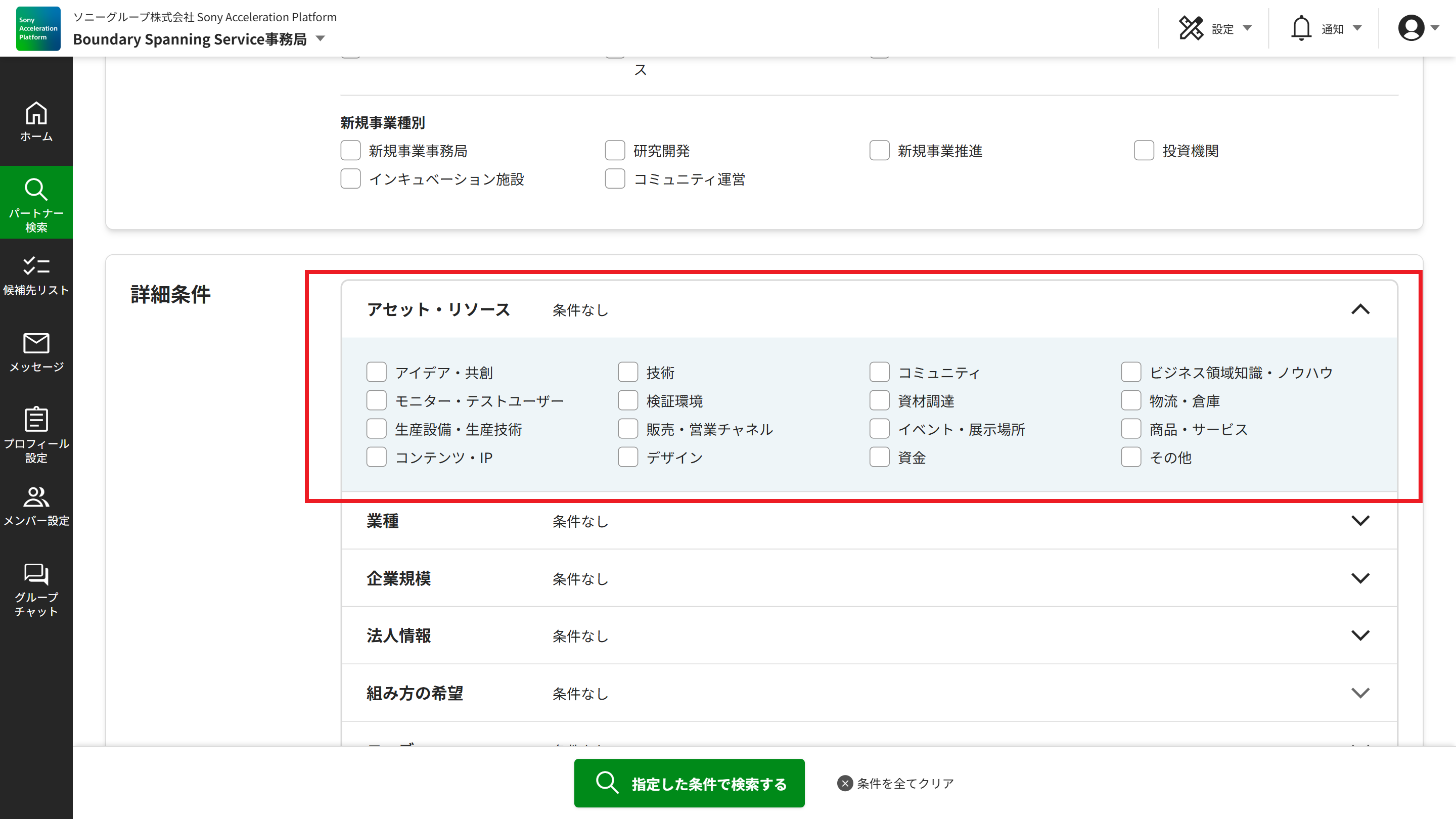Open the 候補先リスト checklist icon
1456x819 pixels.
(x=36, y=265)
